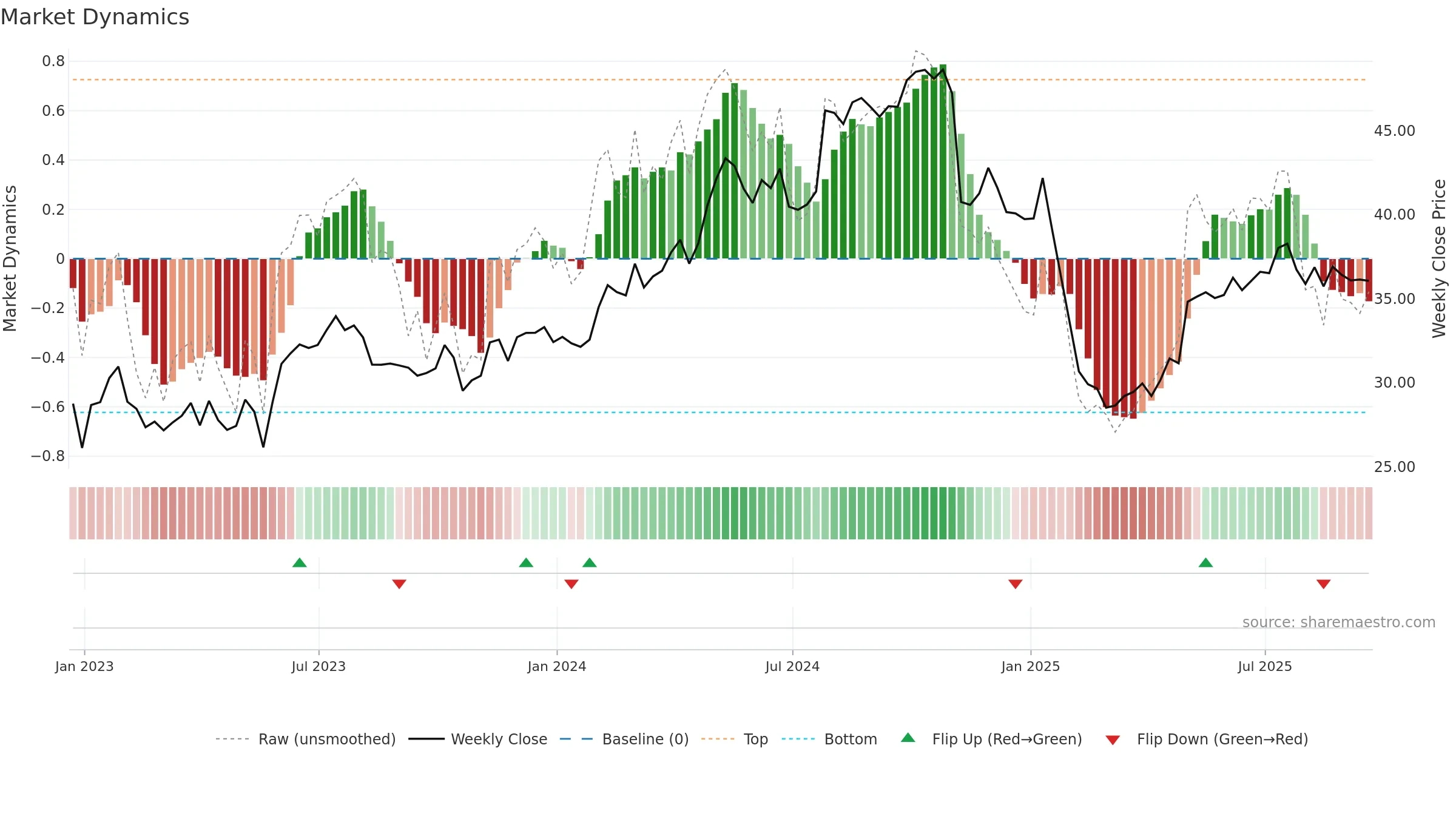Click the Market Dynamics chart title
Image resolution: width=1456 pixels, height=819 pixels.
point(95,17)
